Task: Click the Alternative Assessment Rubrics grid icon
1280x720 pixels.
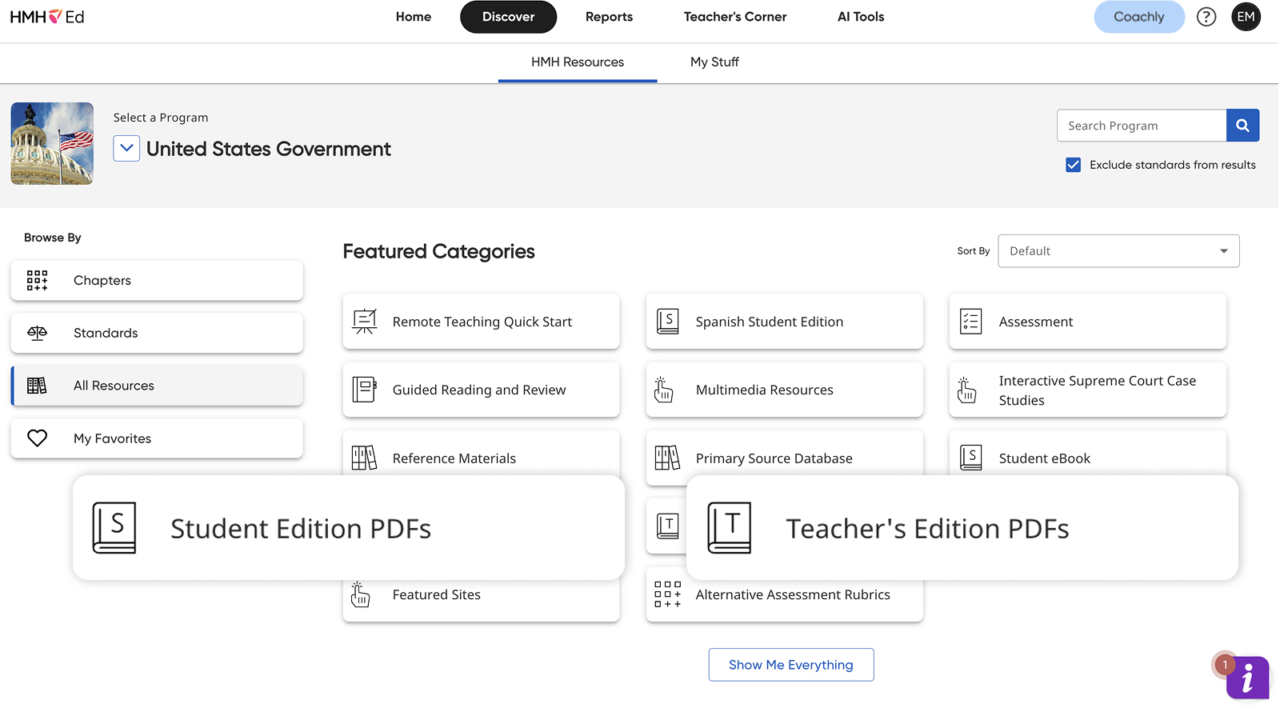Action: pyautogui.click(x=668, y=594)
